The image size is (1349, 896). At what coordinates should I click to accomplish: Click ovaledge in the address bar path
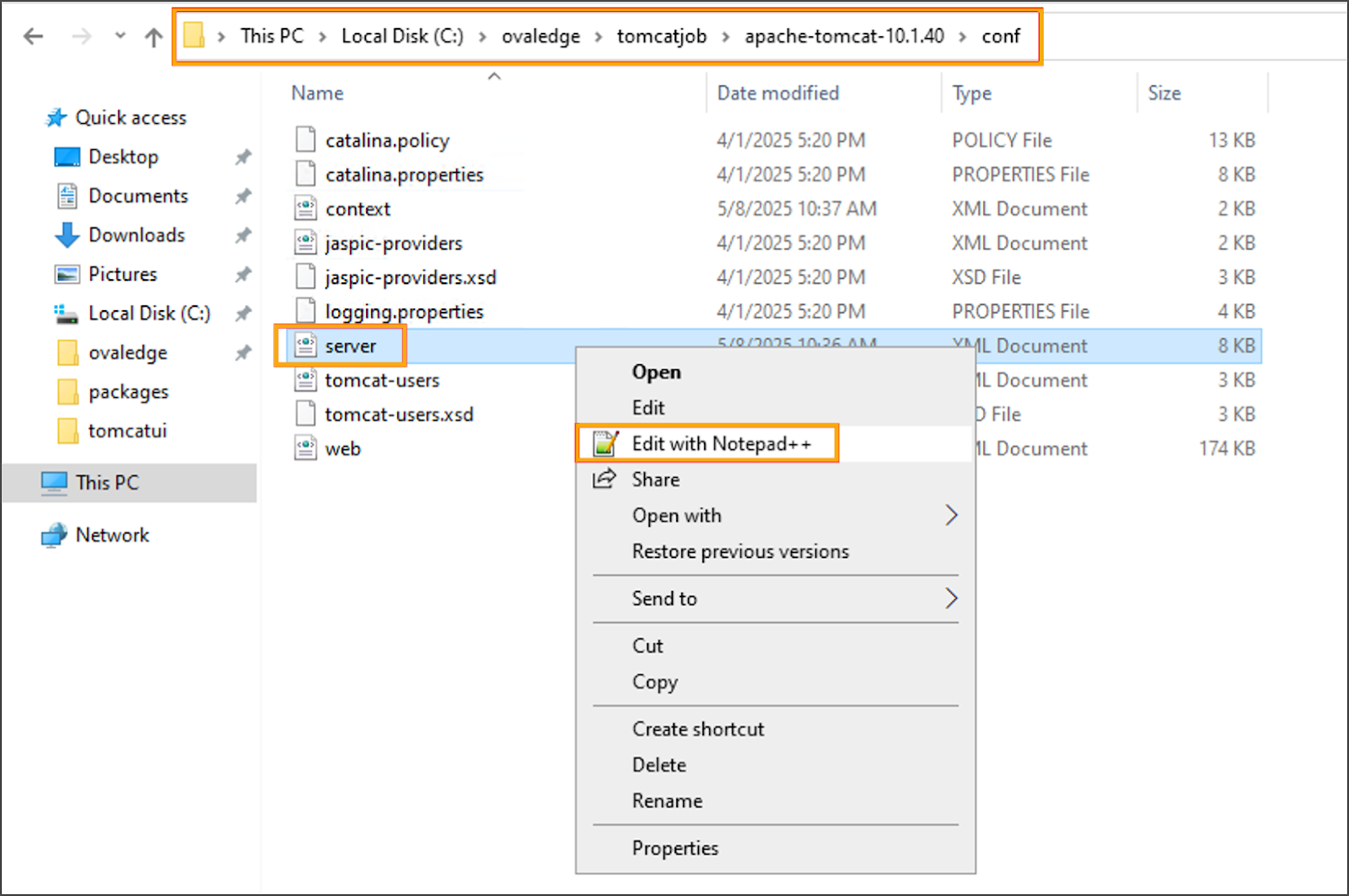pos(540,36)
